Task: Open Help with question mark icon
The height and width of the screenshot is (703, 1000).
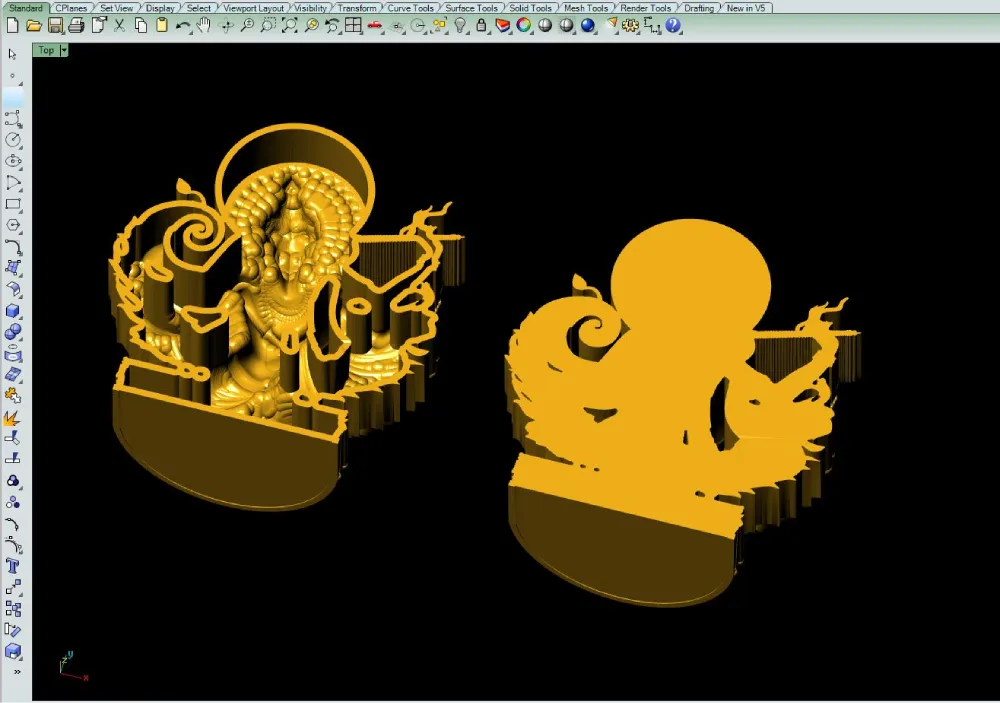Action: (x=673, y=26)
